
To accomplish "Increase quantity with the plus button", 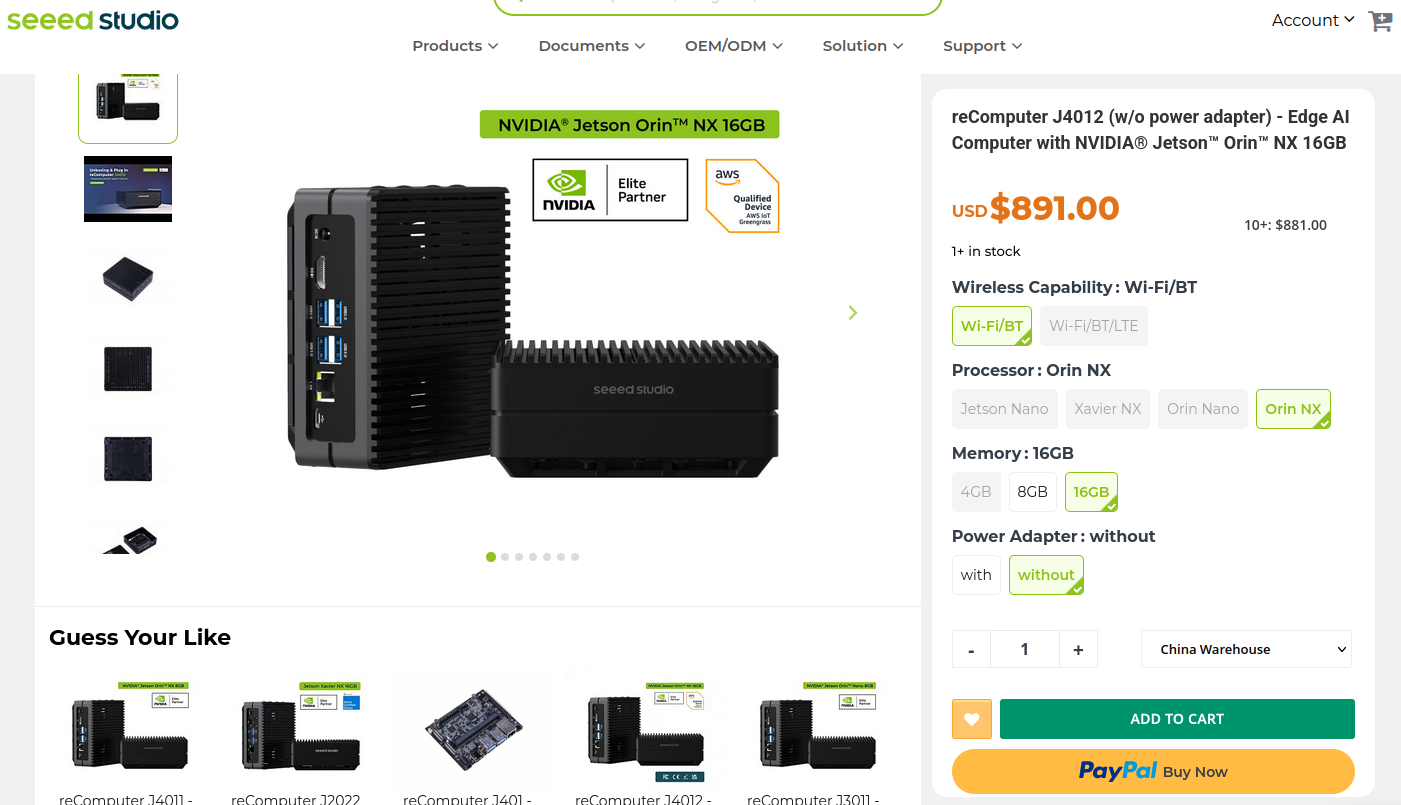I will [x=1078, y=649].
